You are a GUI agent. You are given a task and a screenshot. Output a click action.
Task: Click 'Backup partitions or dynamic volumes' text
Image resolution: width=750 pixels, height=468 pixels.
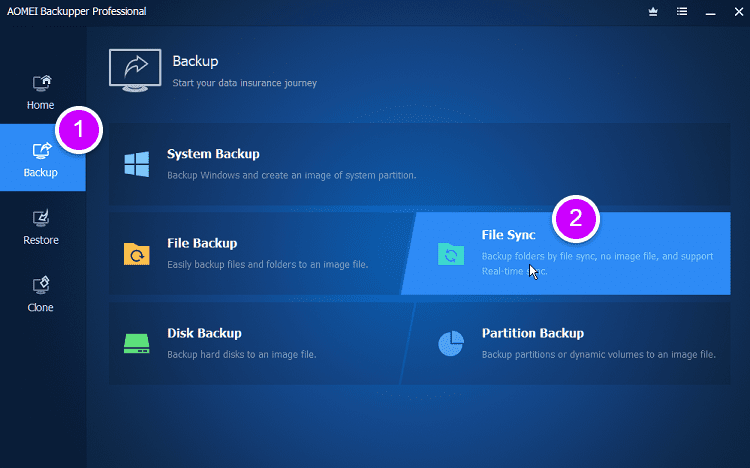point(599,355)
